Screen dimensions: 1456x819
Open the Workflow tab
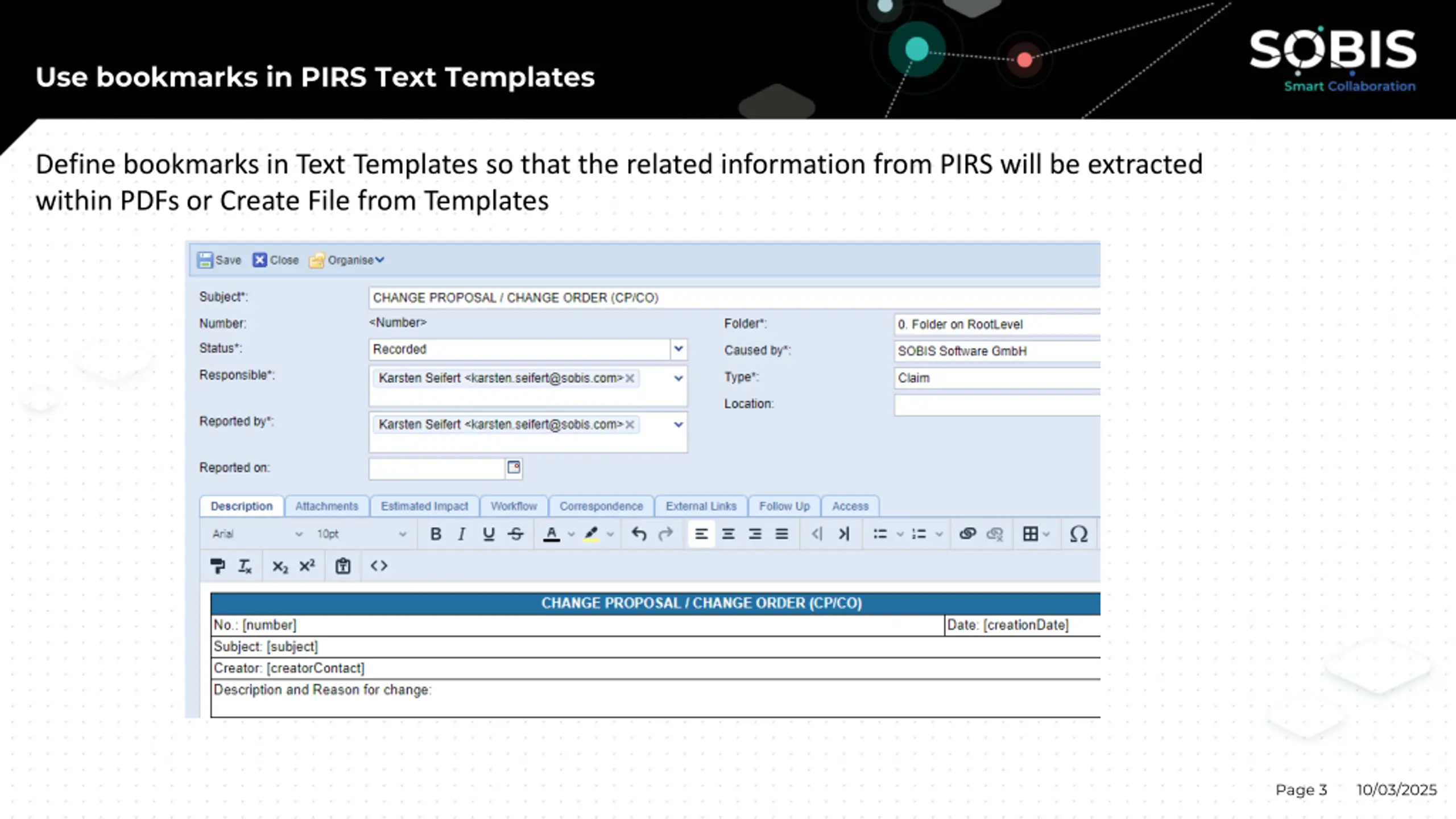pyautogui.click(x=514, y=506)
